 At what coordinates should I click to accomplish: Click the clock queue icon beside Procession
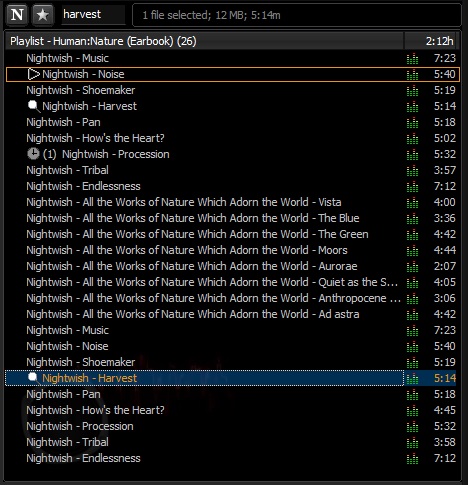coord(33,154)
